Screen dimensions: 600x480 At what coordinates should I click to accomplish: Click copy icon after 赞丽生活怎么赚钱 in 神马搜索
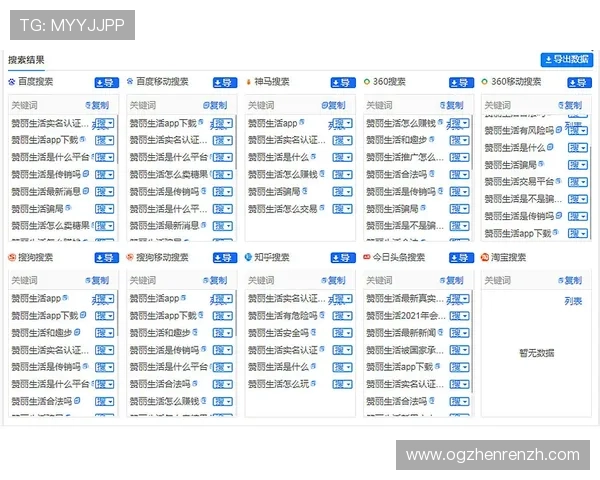[x=322, y=174]
